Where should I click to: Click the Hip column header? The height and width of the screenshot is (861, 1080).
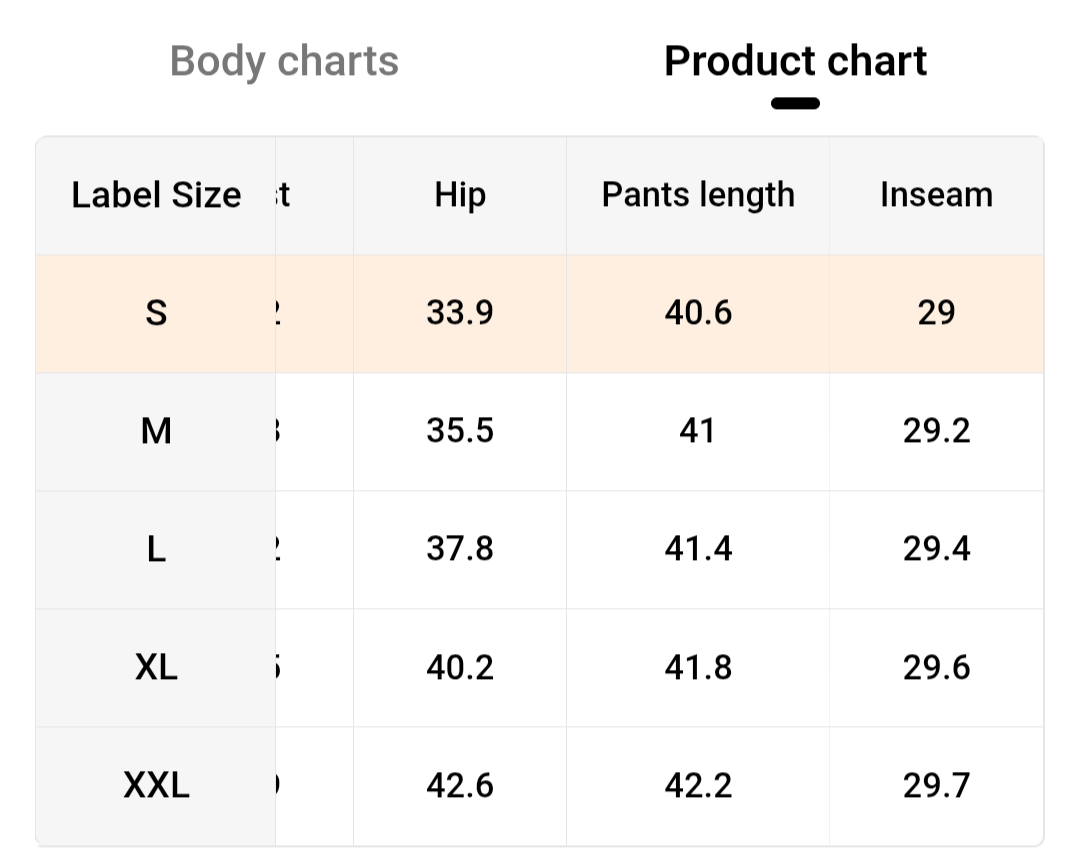click(460, 195)
